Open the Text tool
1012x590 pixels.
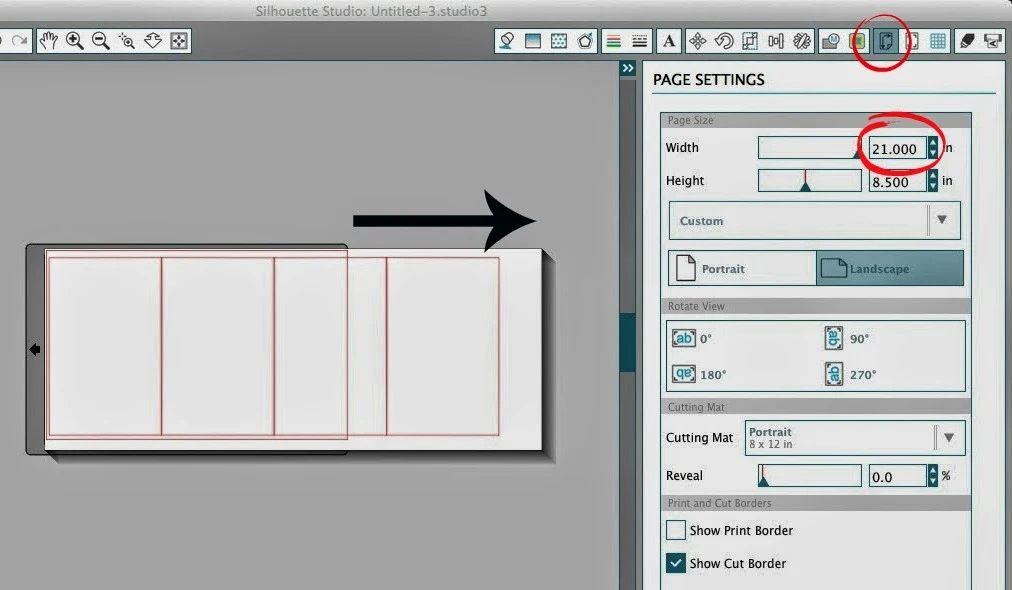[668, 41]
